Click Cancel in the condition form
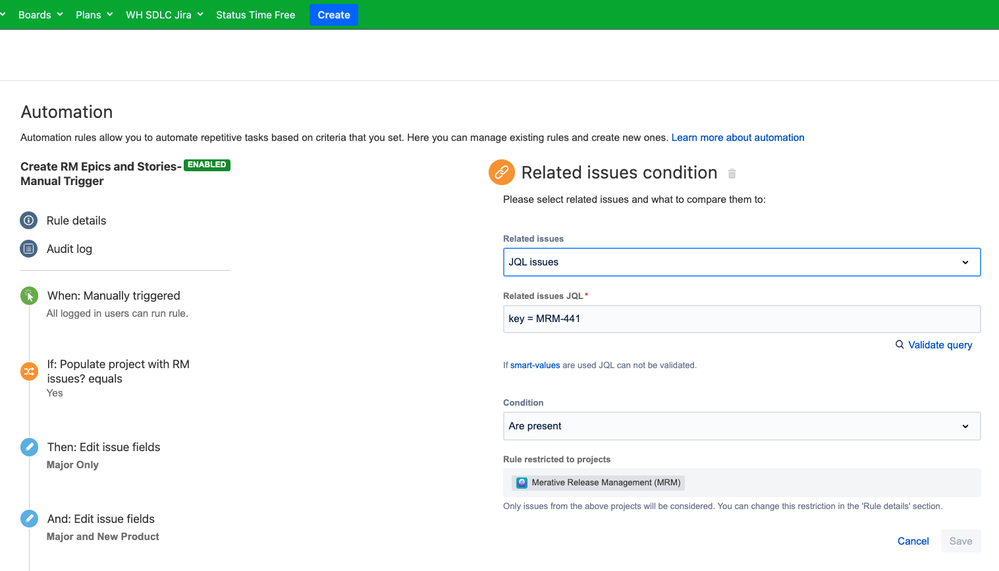The width and height of the screenshot is (999, 571). point(913,541)
